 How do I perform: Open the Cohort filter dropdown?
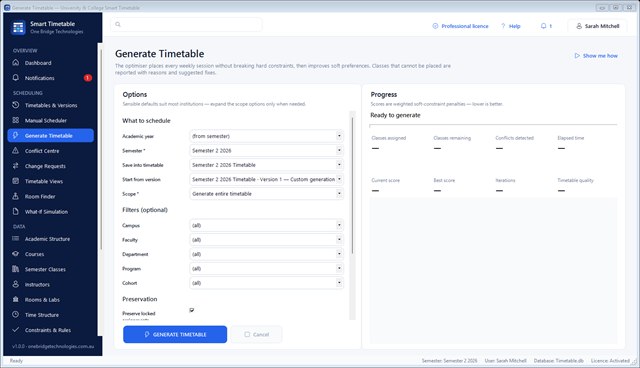pos(266,283)
